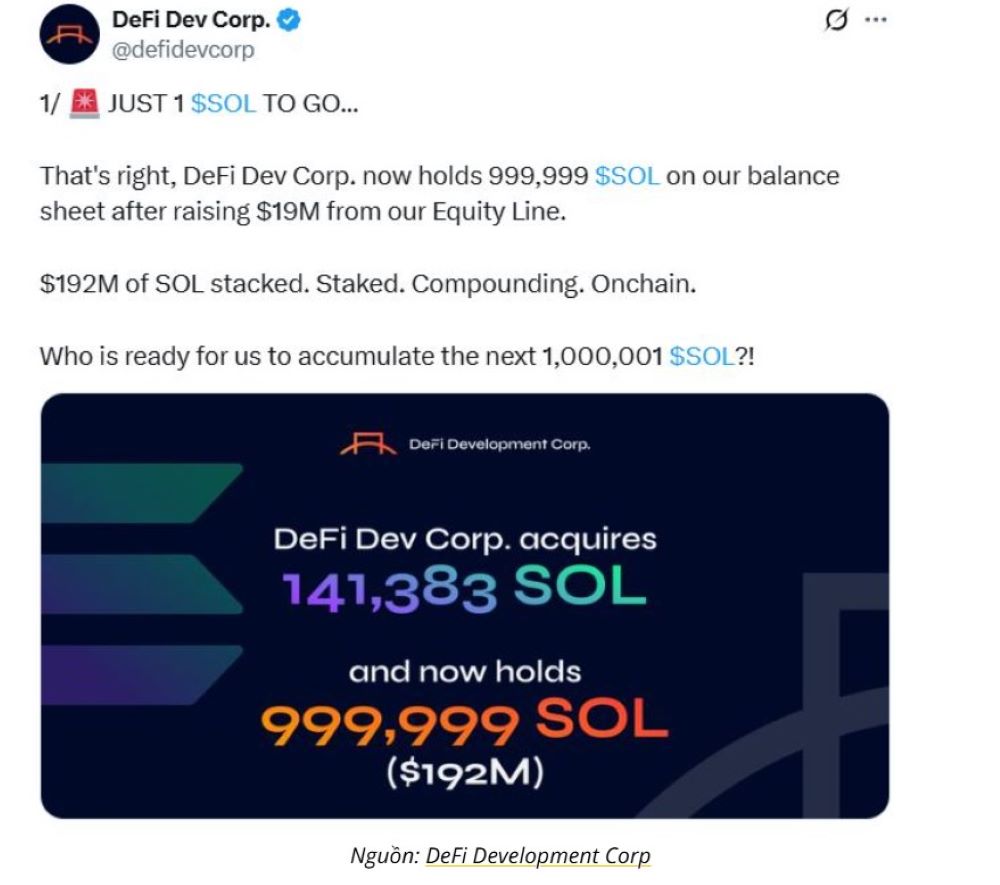Click $SOL cashtag in "JUST 1 $SOL TO GO"
This screenshot has height=885, width=1000.
click(x=223, y=103)
